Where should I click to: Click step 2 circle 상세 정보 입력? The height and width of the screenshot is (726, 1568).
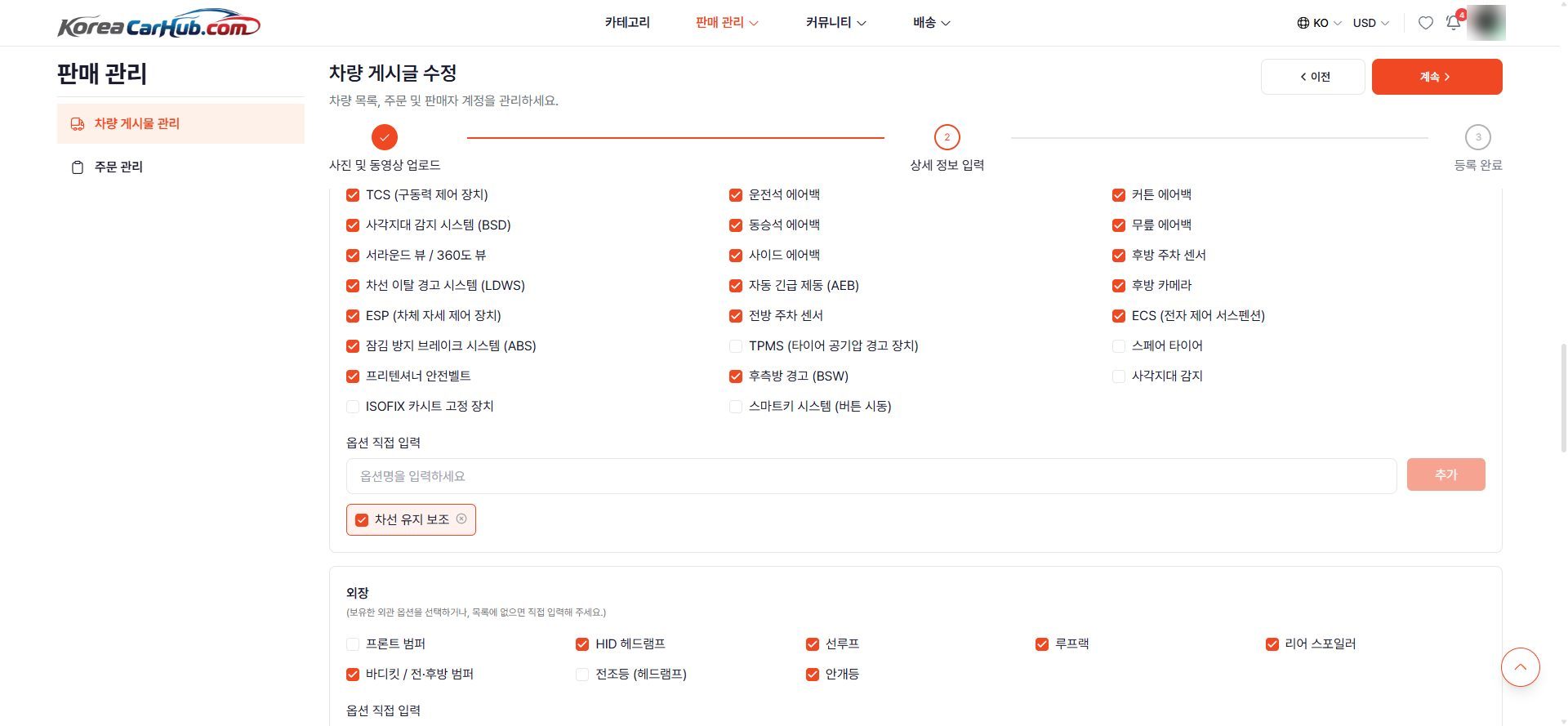click(947, 137)
